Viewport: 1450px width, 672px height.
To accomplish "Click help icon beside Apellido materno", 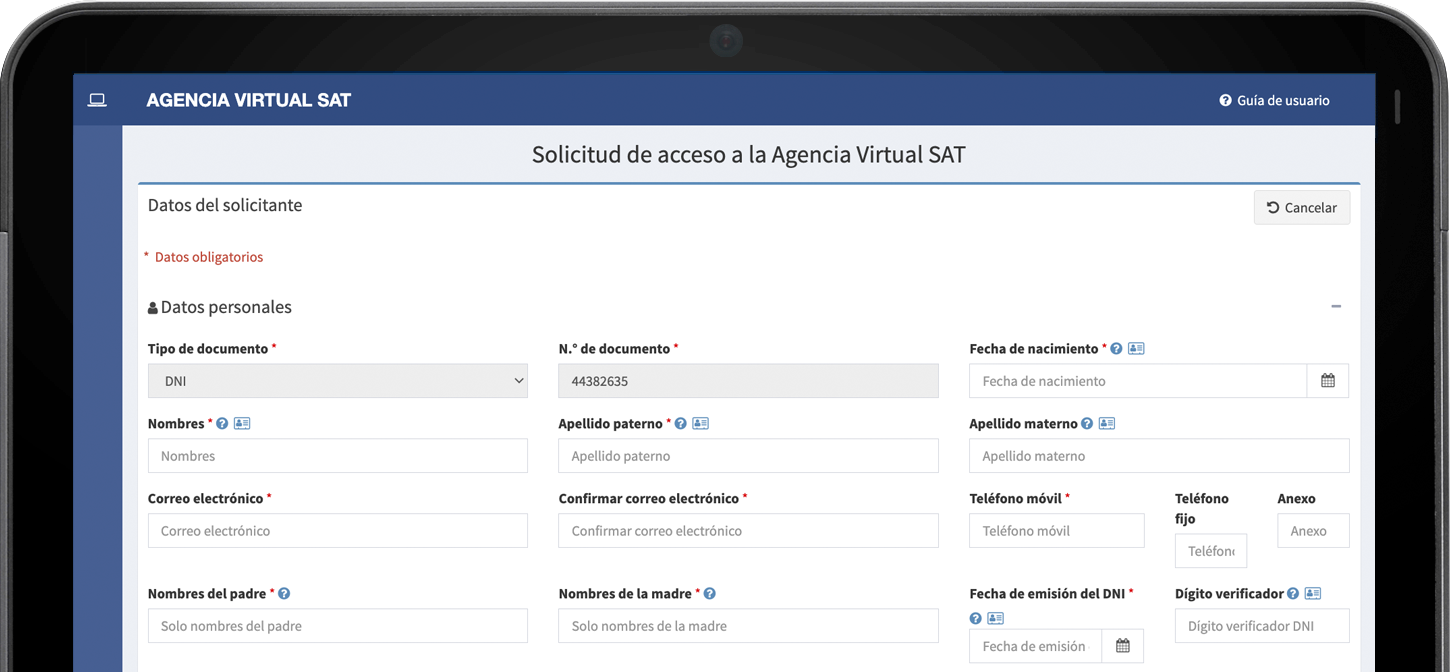I will [x=1087, y=424].
